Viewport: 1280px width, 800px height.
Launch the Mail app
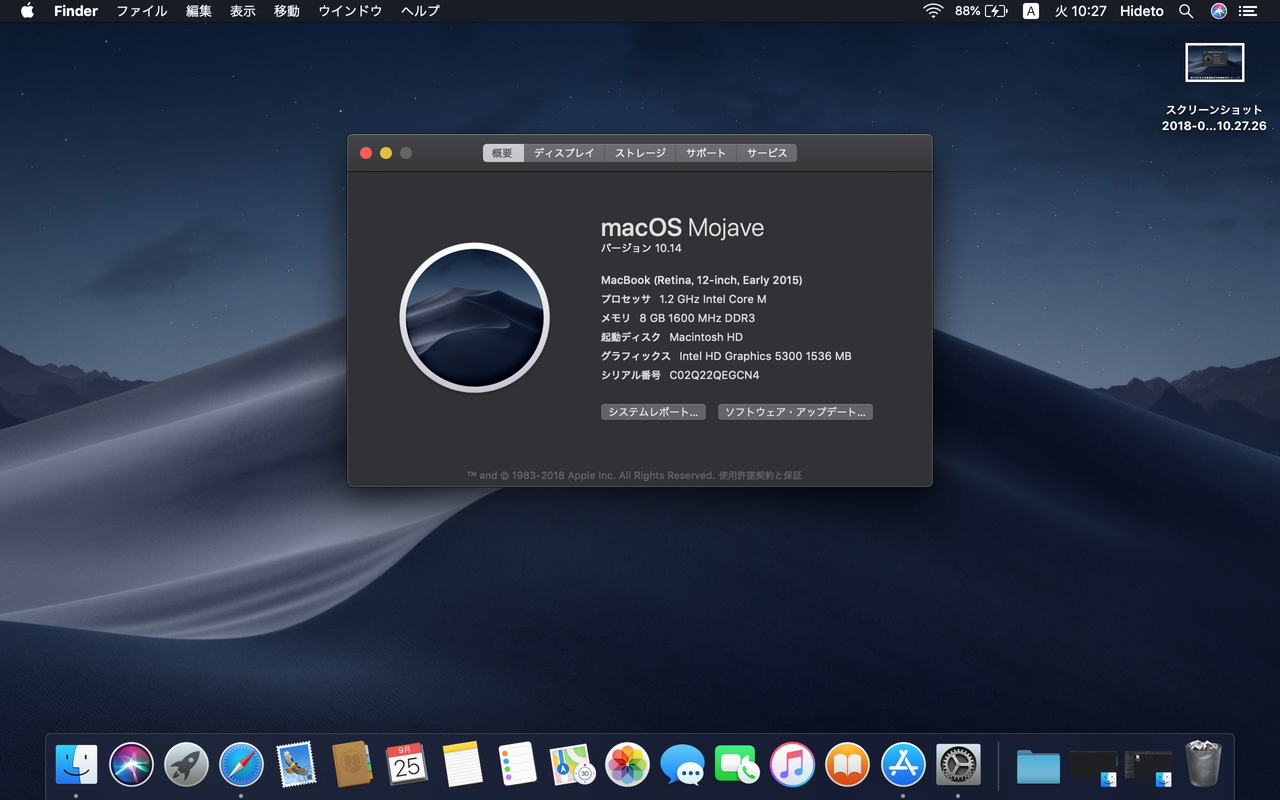click(296, 765)
